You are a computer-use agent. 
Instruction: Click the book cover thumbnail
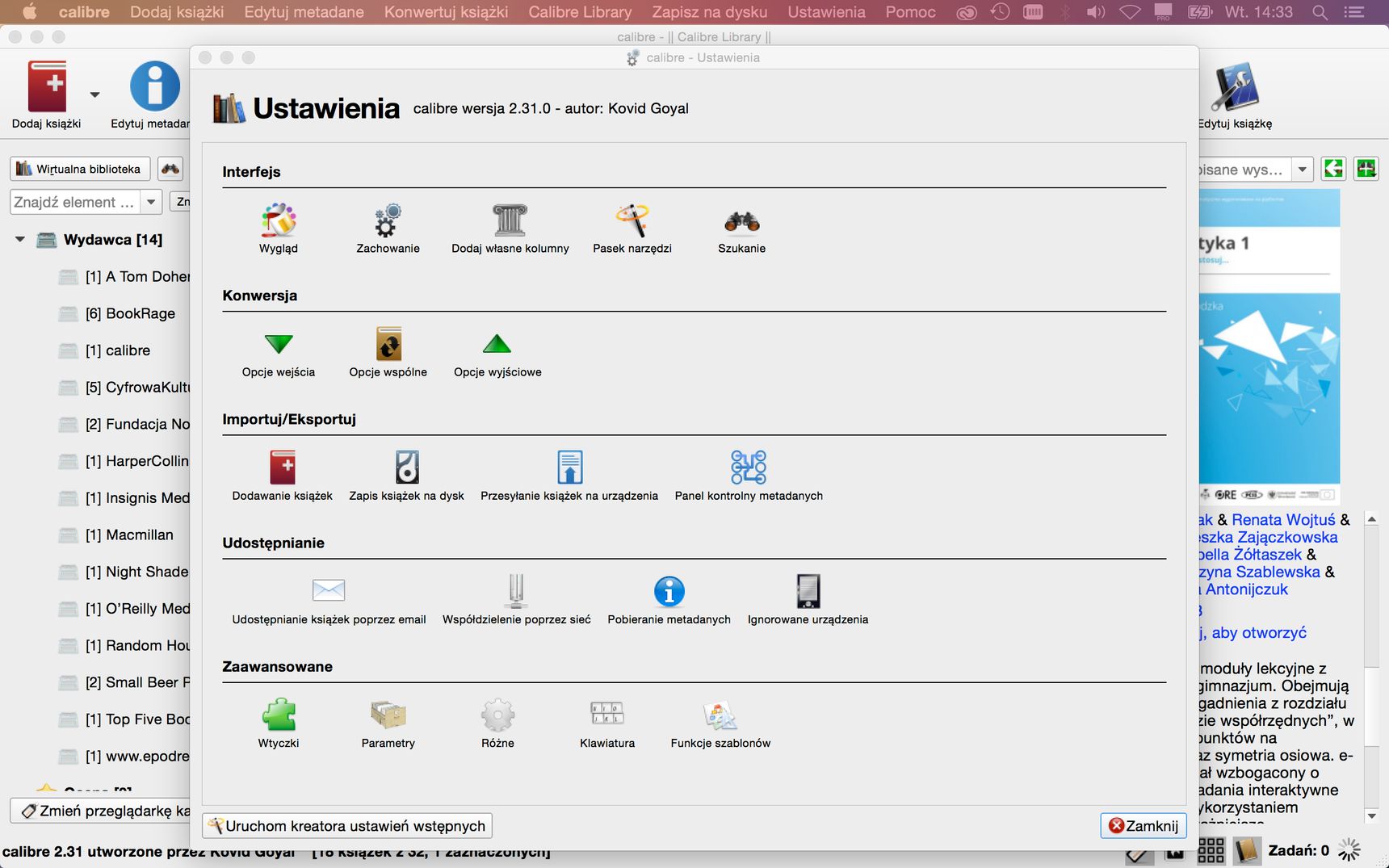pyautogui.click(x=1269, y=346)
